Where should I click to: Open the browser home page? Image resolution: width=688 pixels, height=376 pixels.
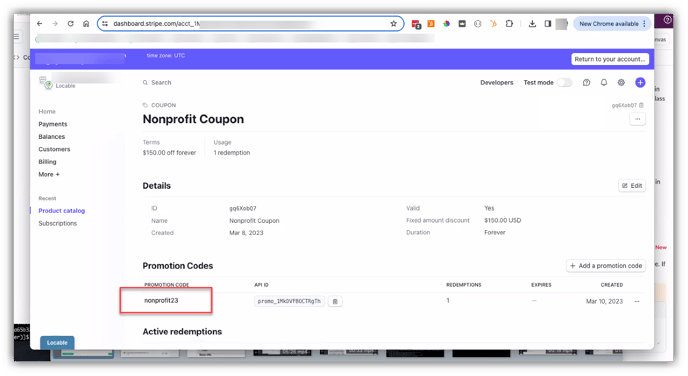[86, 24]
